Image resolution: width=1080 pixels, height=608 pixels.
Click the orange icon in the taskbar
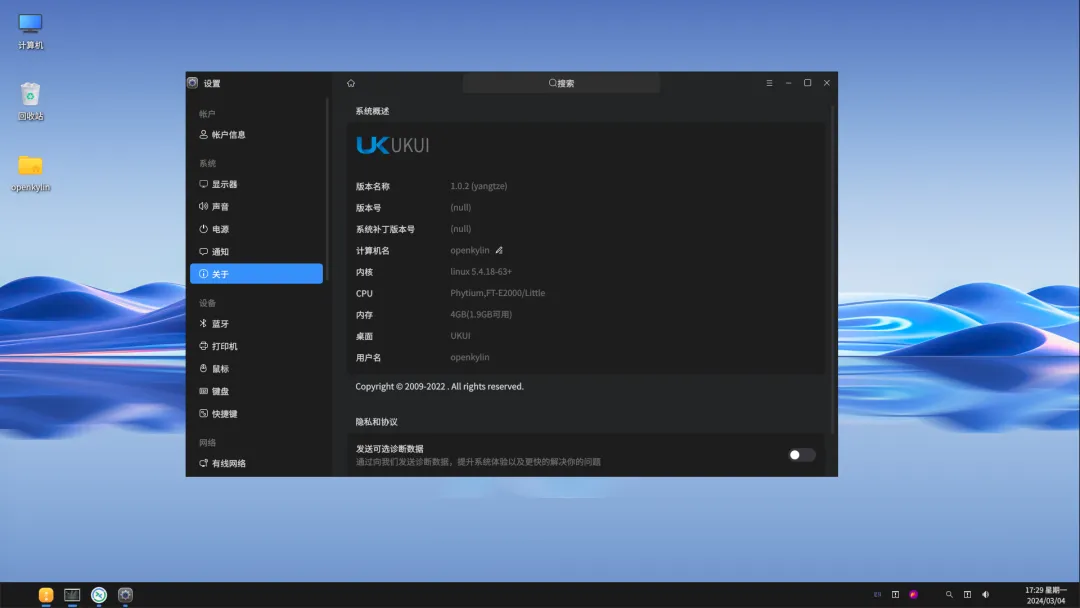(x=46, y=595)
